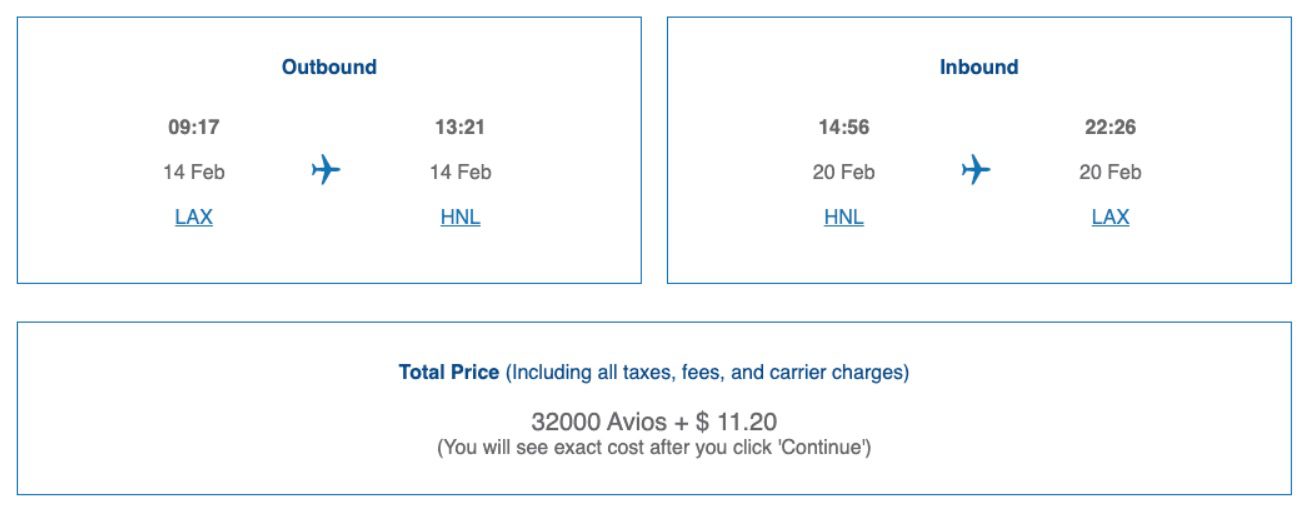Select the 14:56 inbound departure time
Image resolution: width=1309 pixels, height=517 pixels.
[x=844, y=127]
